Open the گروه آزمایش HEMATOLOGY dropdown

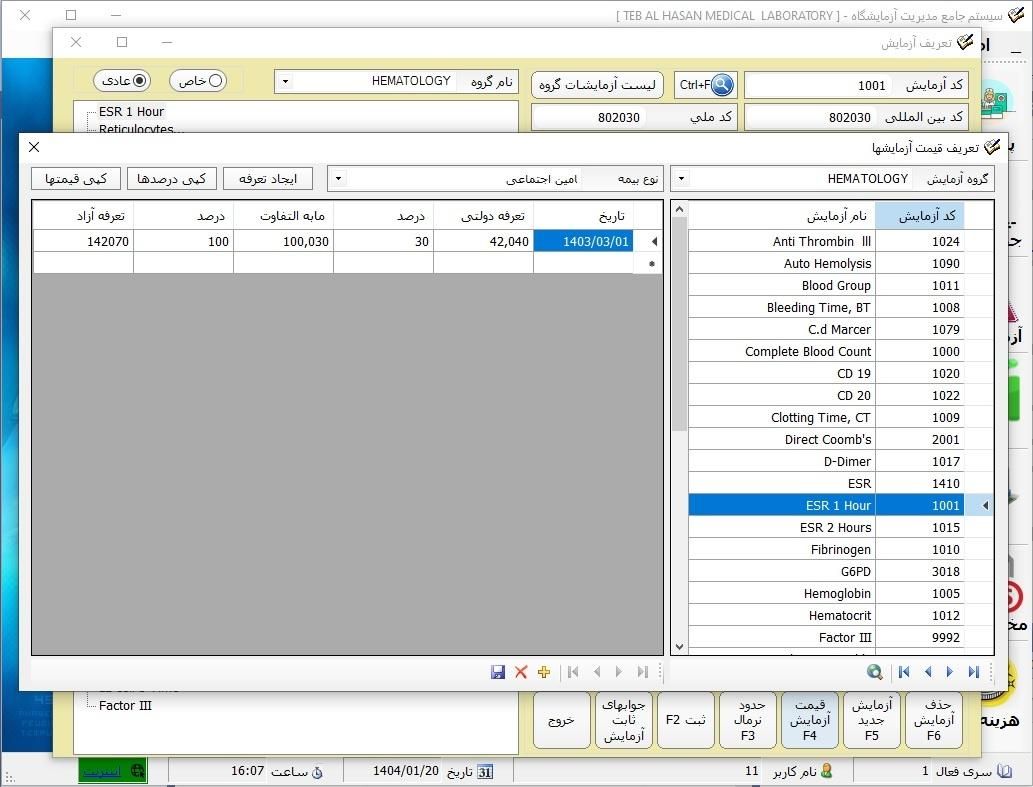681,178
